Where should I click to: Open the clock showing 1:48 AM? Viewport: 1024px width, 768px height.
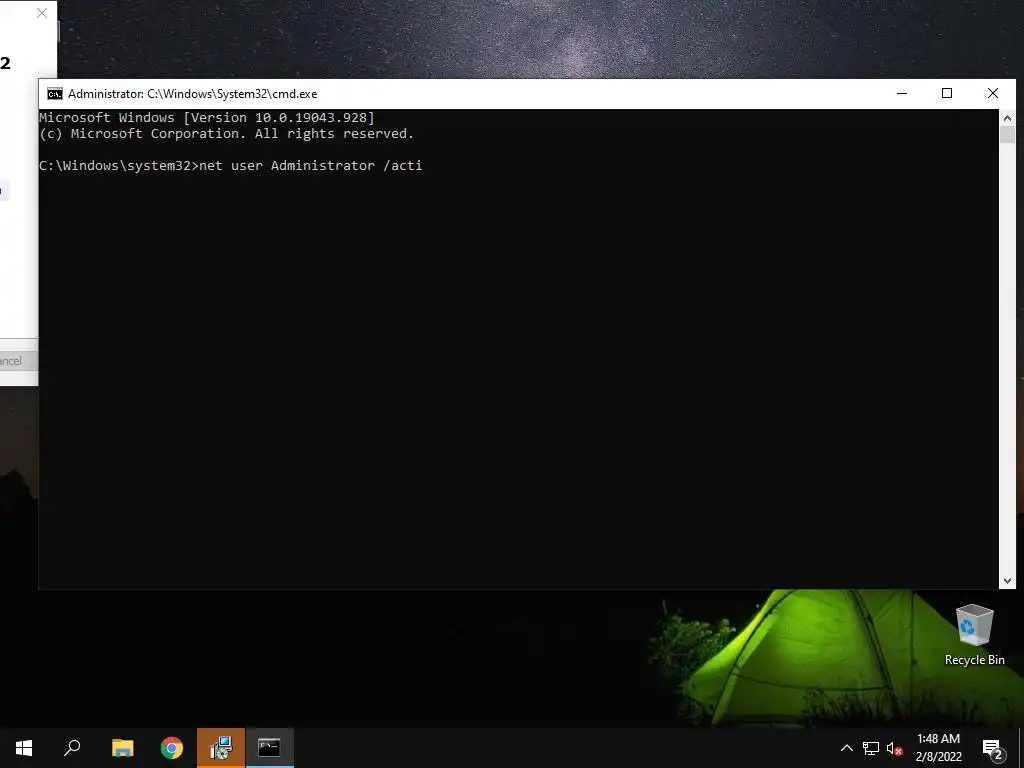[x=938, y=748]
